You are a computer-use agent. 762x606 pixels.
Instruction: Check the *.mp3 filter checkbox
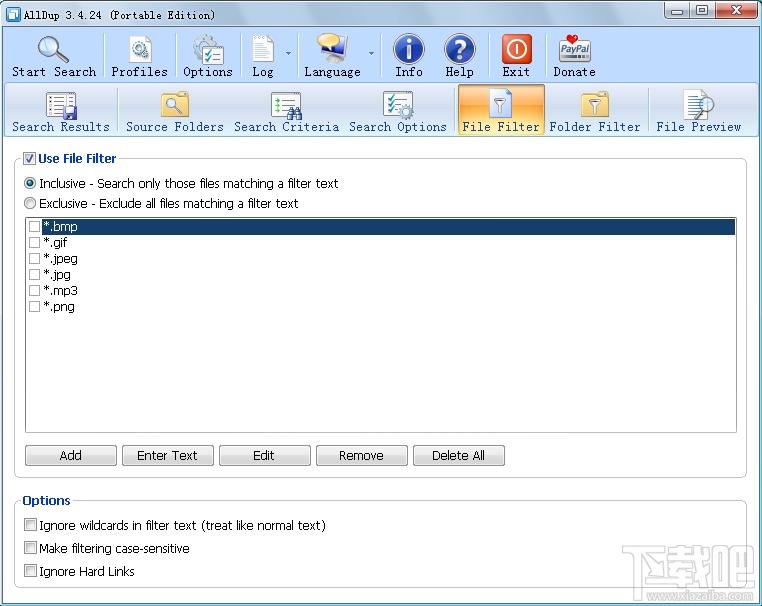point(34,291)
